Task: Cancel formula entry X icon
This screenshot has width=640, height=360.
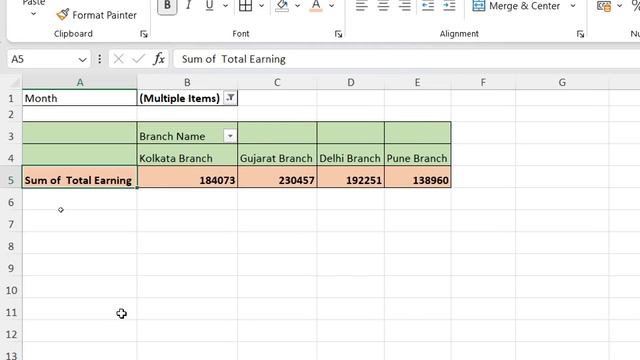Action: pos(118,59)
